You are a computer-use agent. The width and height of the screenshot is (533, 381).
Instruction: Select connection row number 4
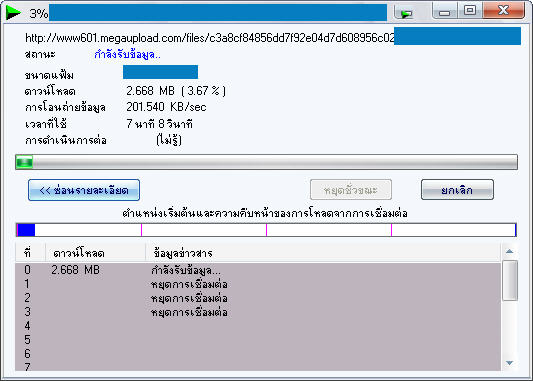pyautogui.click(x=258, y=326)
